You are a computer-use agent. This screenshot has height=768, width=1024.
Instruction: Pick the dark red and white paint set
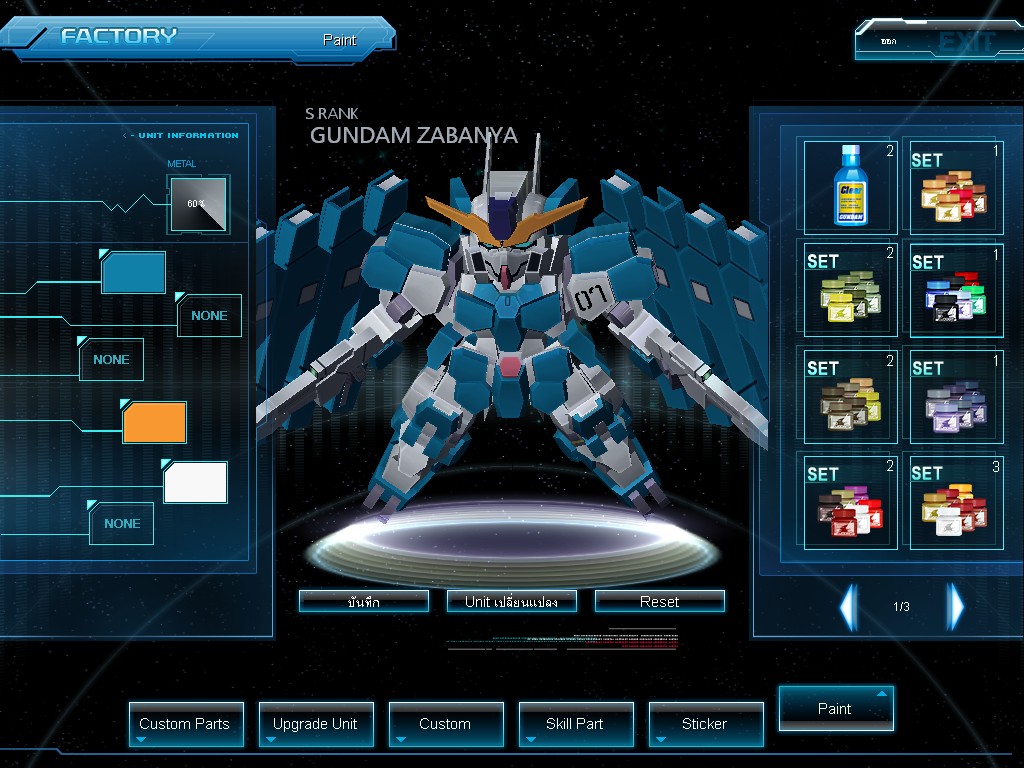pyautogui.click(x=850, y=502)
